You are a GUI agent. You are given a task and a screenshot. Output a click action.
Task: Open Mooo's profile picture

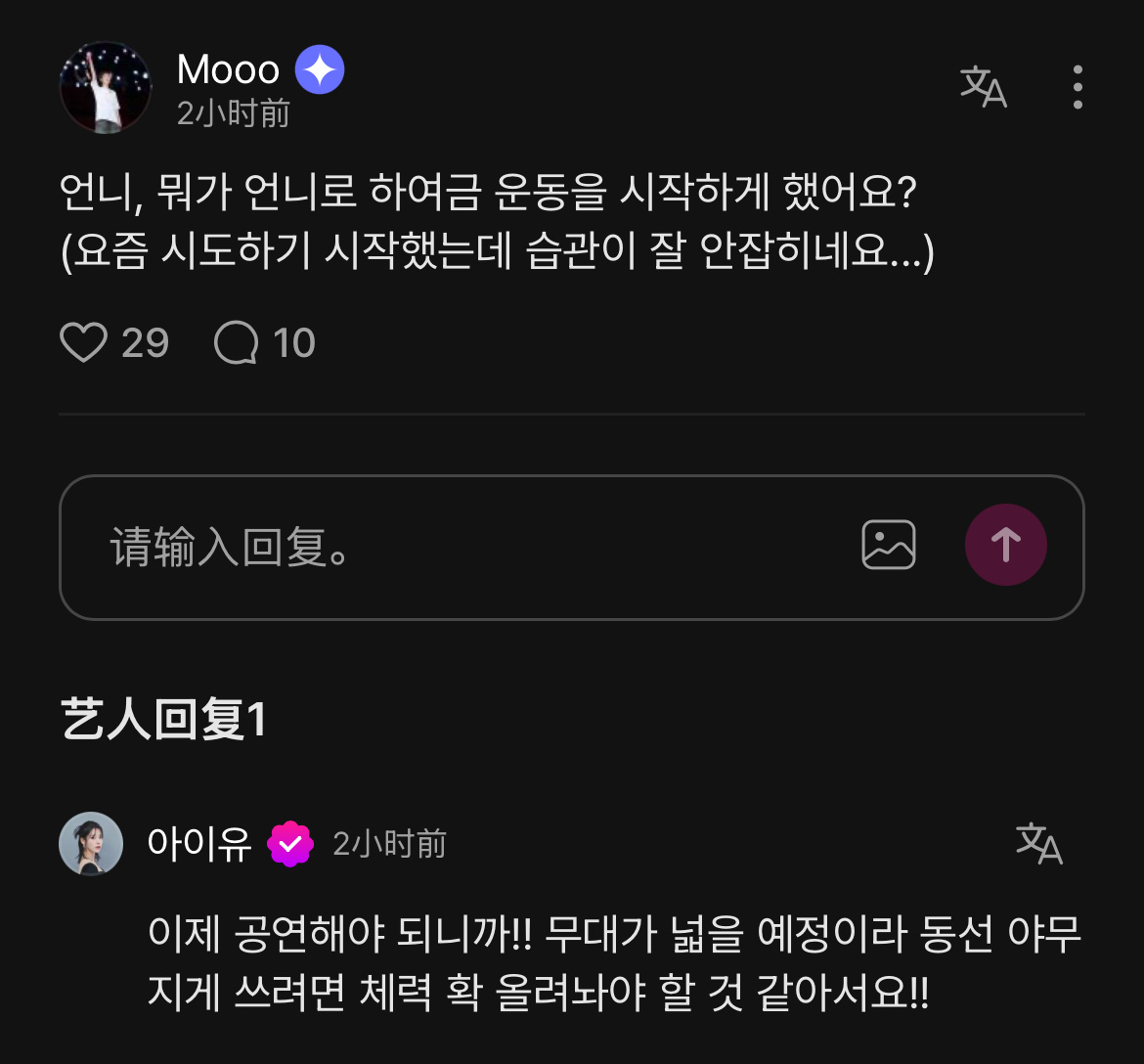click(x=105, y=87)
